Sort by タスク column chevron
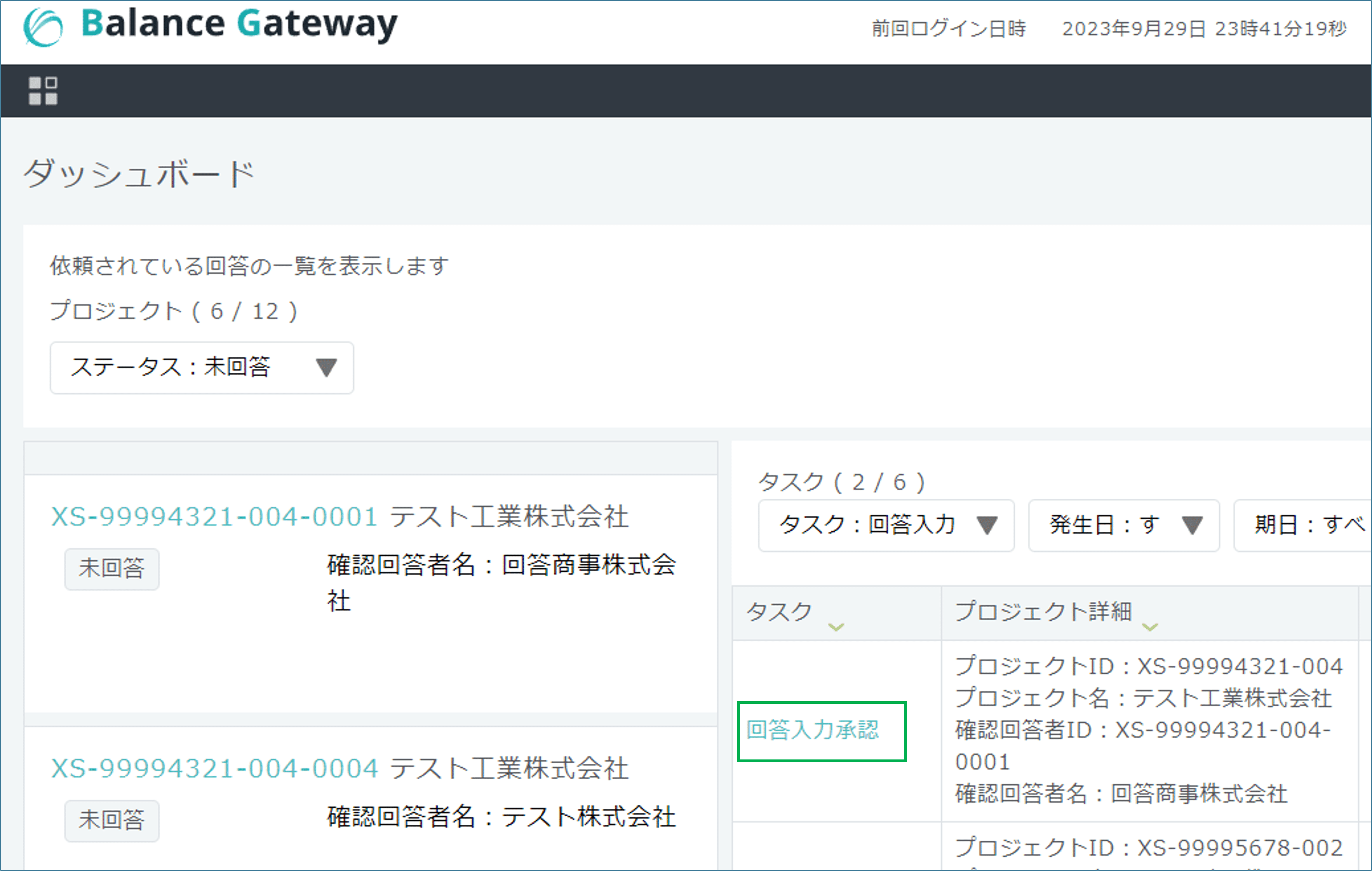Image resolution: width=1372 pixels, height=871 pixels. tap(836, 627)
